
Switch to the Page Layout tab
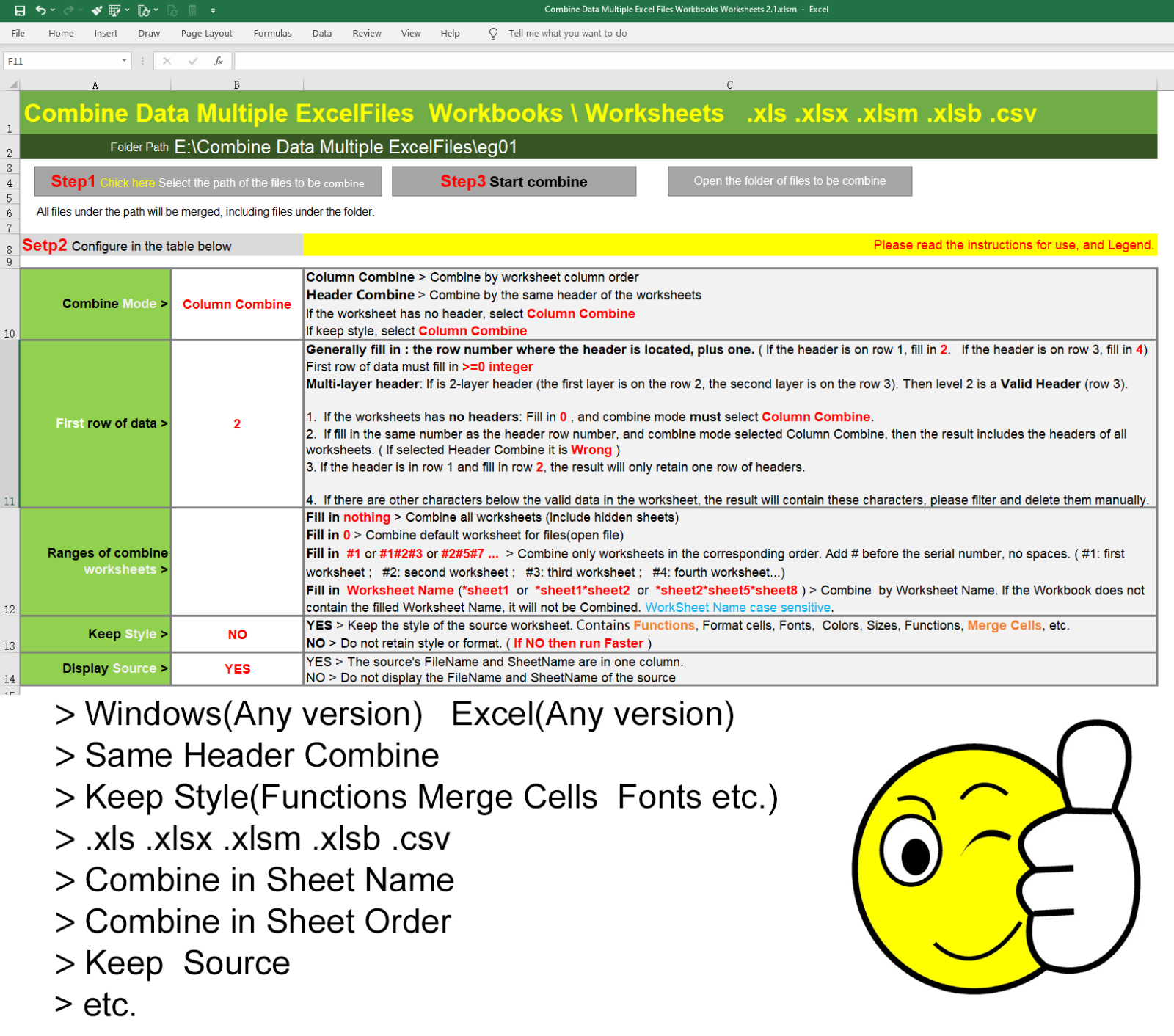206,34
